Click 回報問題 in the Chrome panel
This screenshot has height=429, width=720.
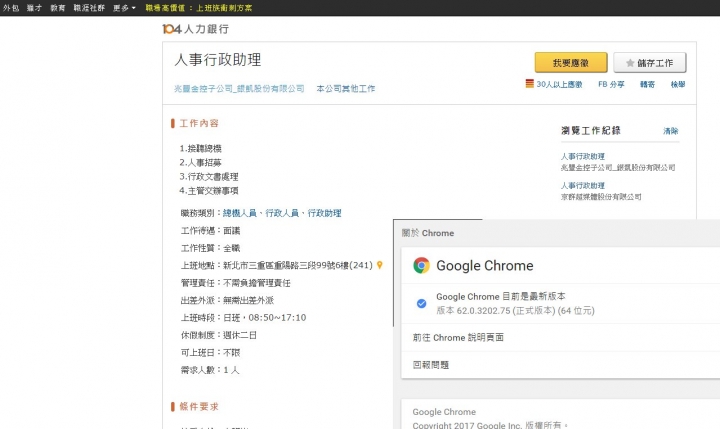pyautogui.click(x=434, y=364)
